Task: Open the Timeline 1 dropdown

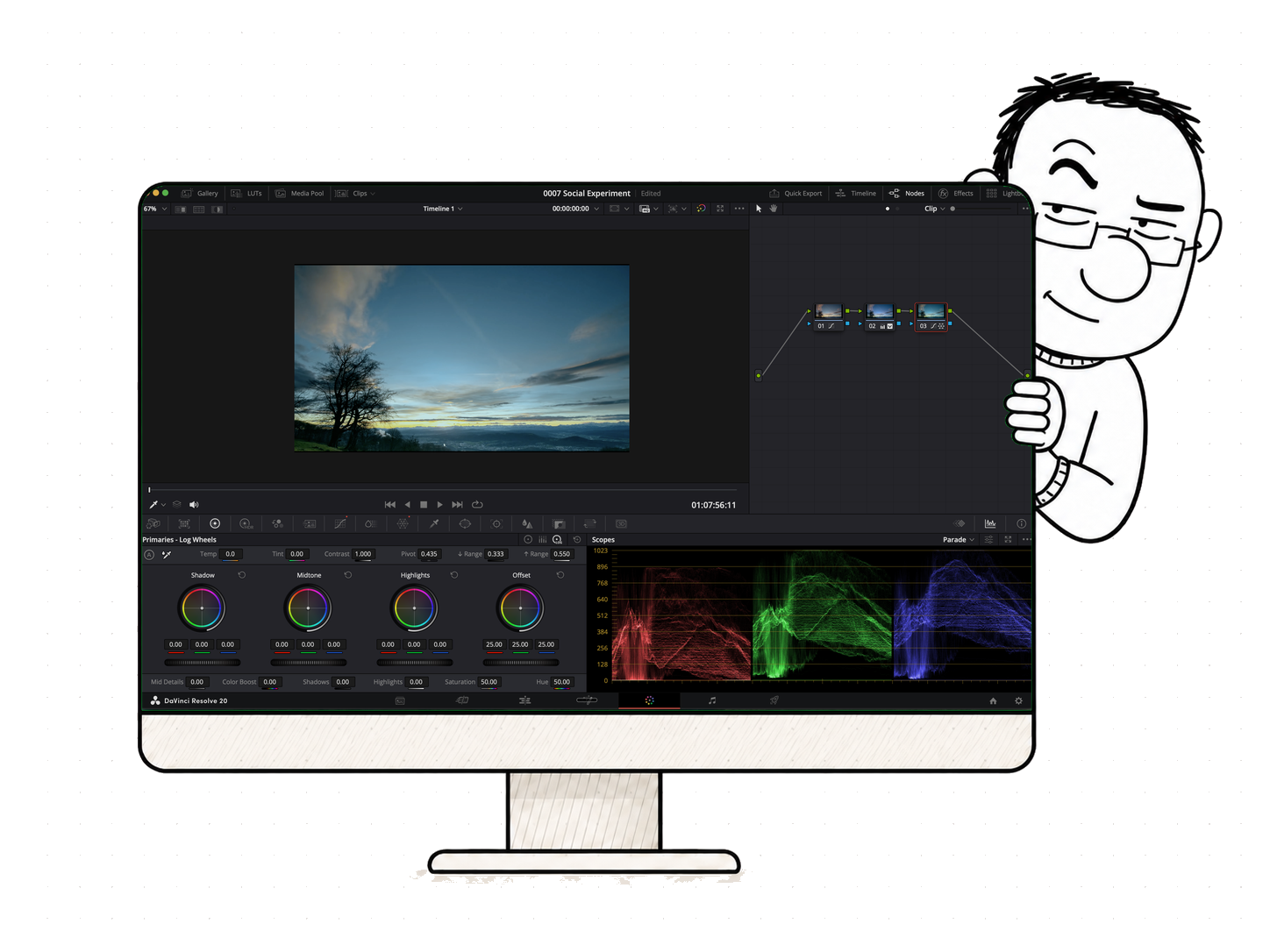Action: pyautogui.click(x=443, y=209)
